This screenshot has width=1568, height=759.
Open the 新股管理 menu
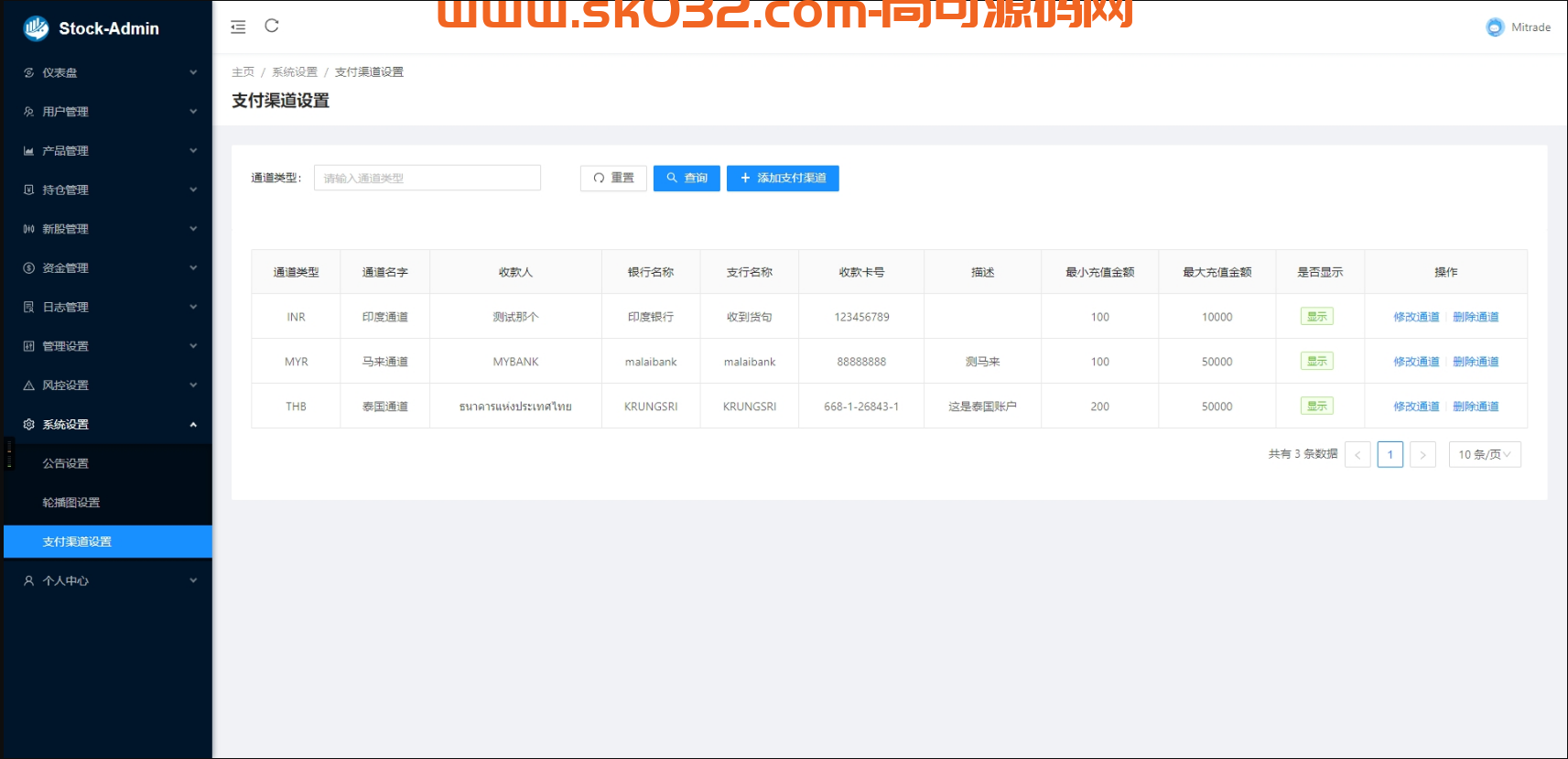tap(108, 229)
